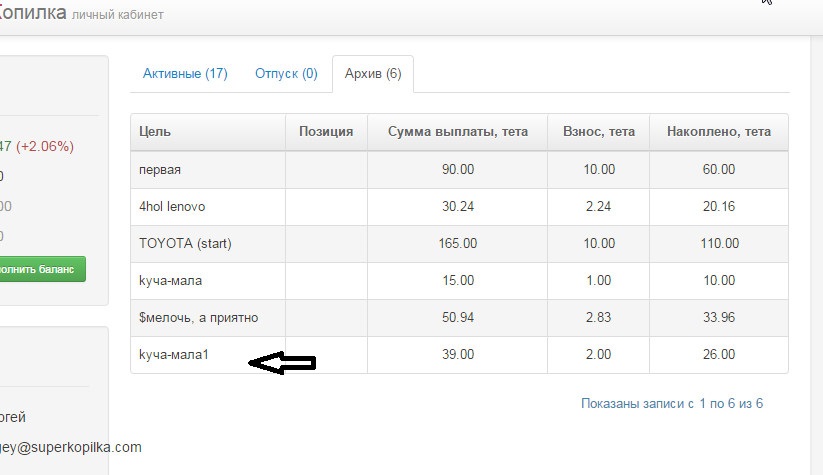Screen dimensions: 823x475
Task: Select the 4hol lenovo goal row
Action: 459,207
